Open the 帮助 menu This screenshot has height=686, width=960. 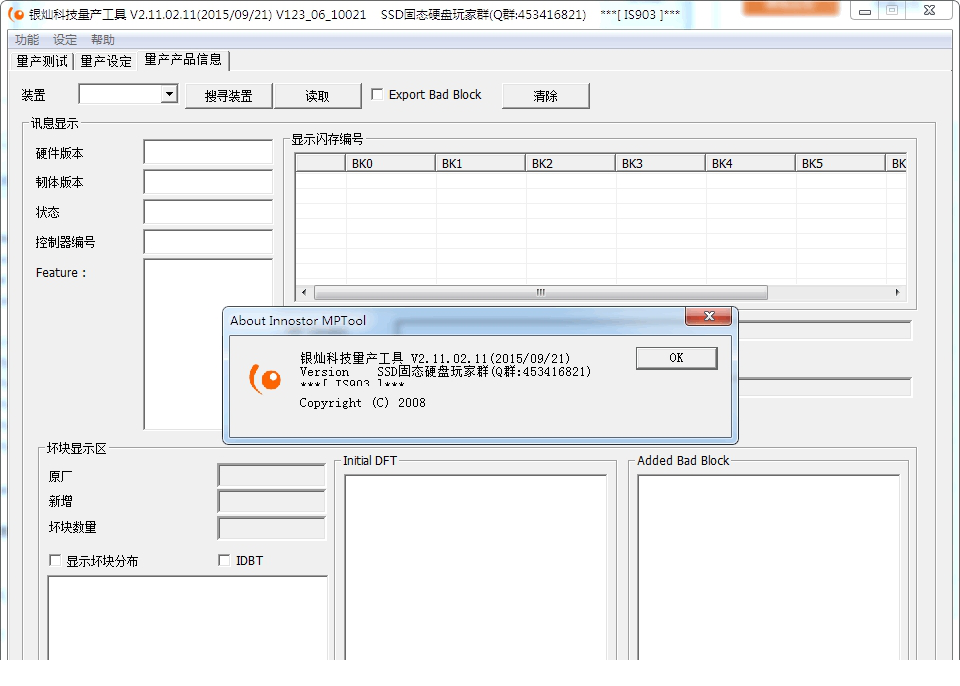(103, 40)
